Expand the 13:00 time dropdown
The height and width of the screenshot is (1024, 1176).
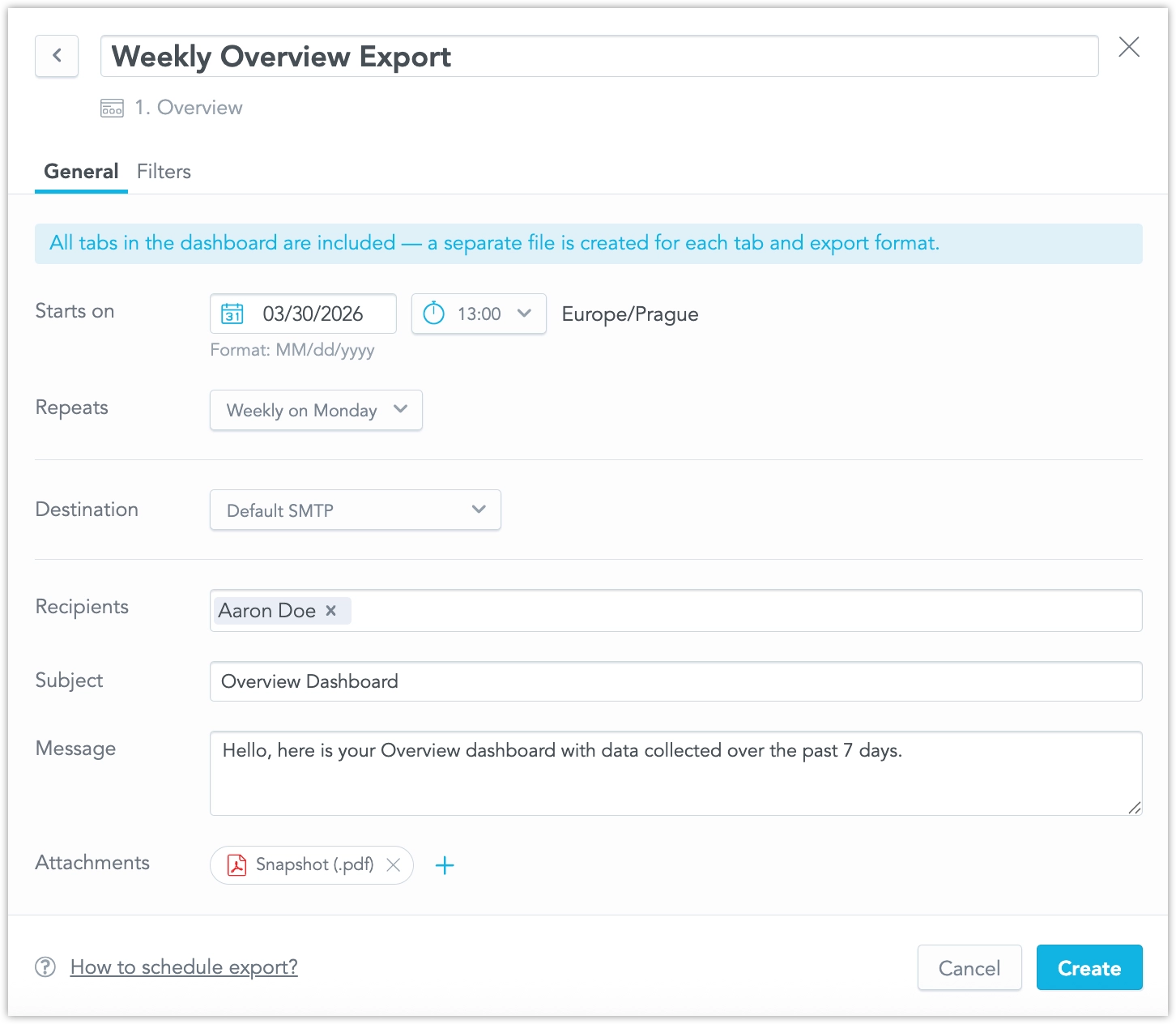click(x=524, y=314)
